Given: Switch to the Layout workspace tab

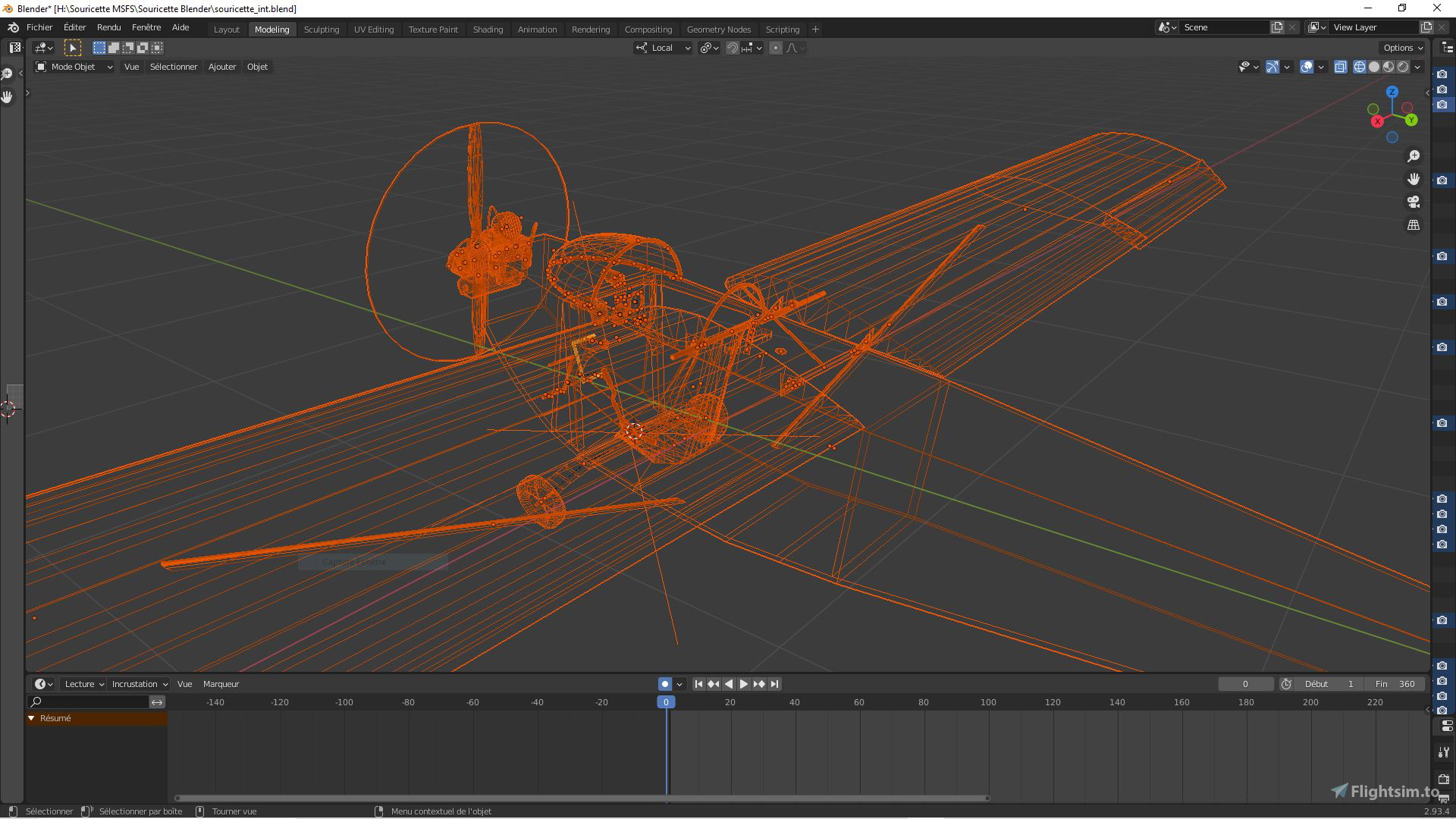Looking at the screenshot, I should coord(227,30).
